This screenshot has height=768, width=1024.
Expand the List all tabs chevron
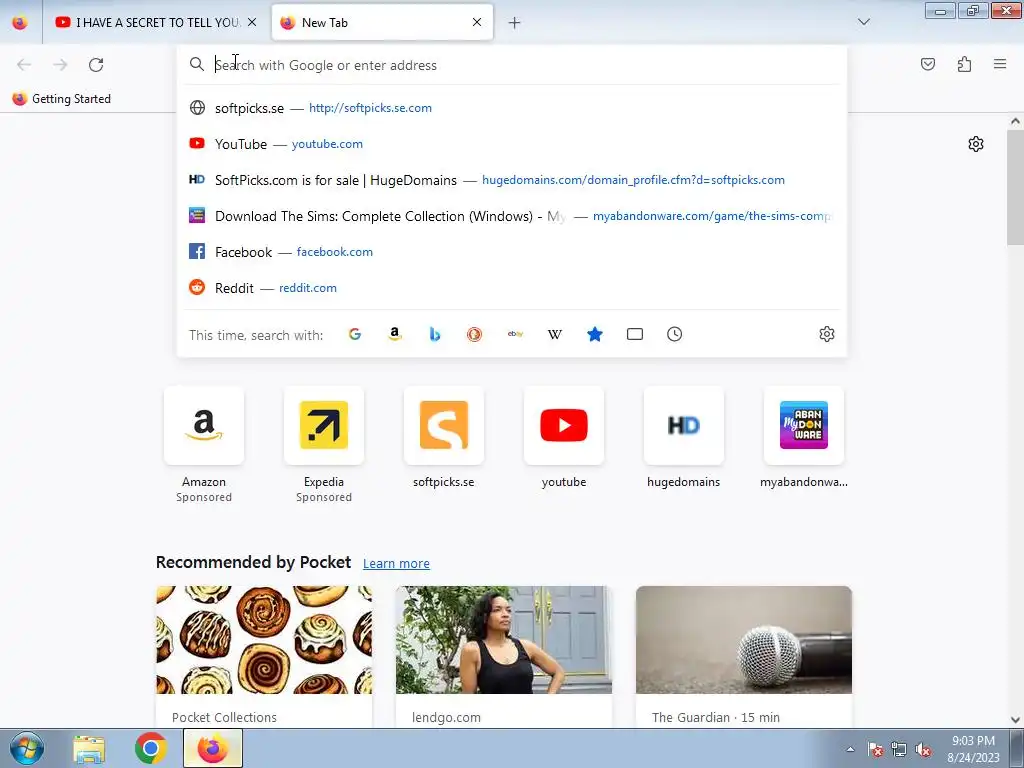click(864, 22)
